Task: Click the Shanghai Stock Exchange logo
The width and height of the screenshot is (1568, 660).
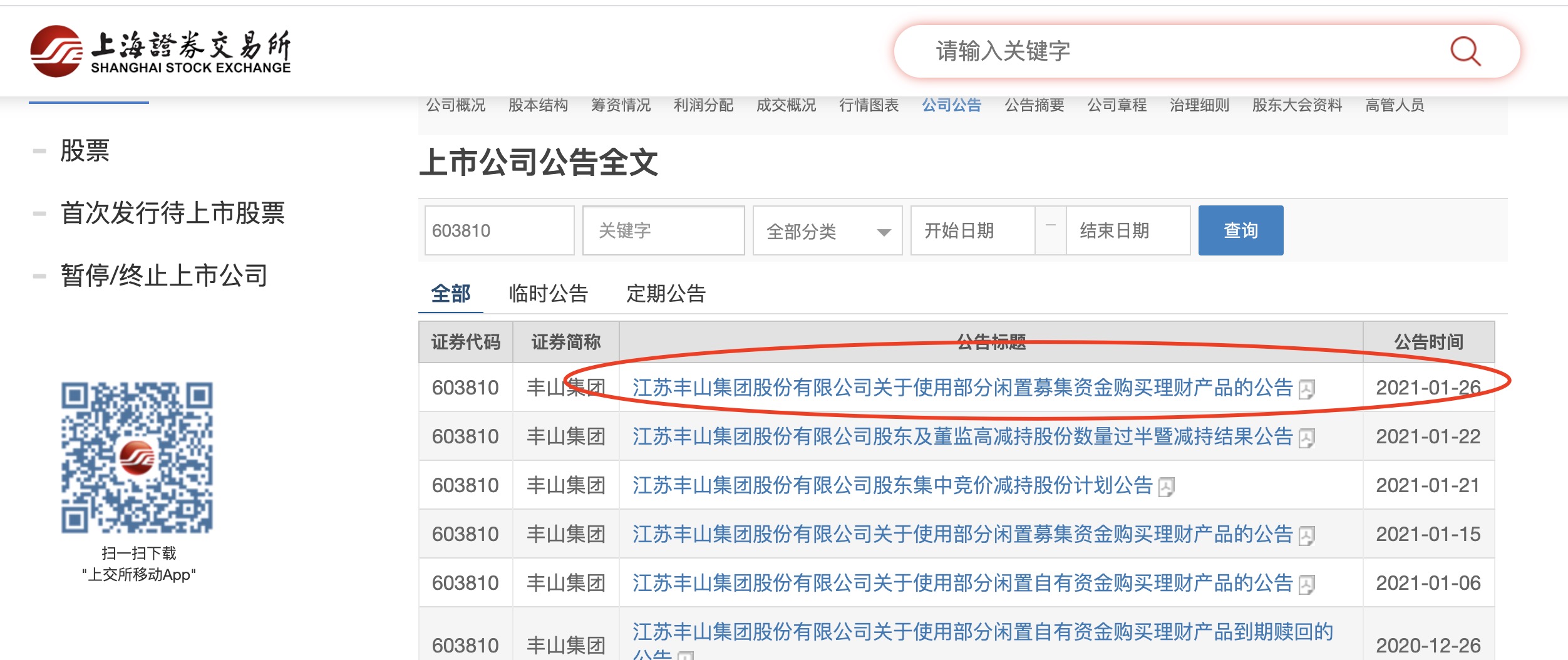Action: (x=160, y=51)
